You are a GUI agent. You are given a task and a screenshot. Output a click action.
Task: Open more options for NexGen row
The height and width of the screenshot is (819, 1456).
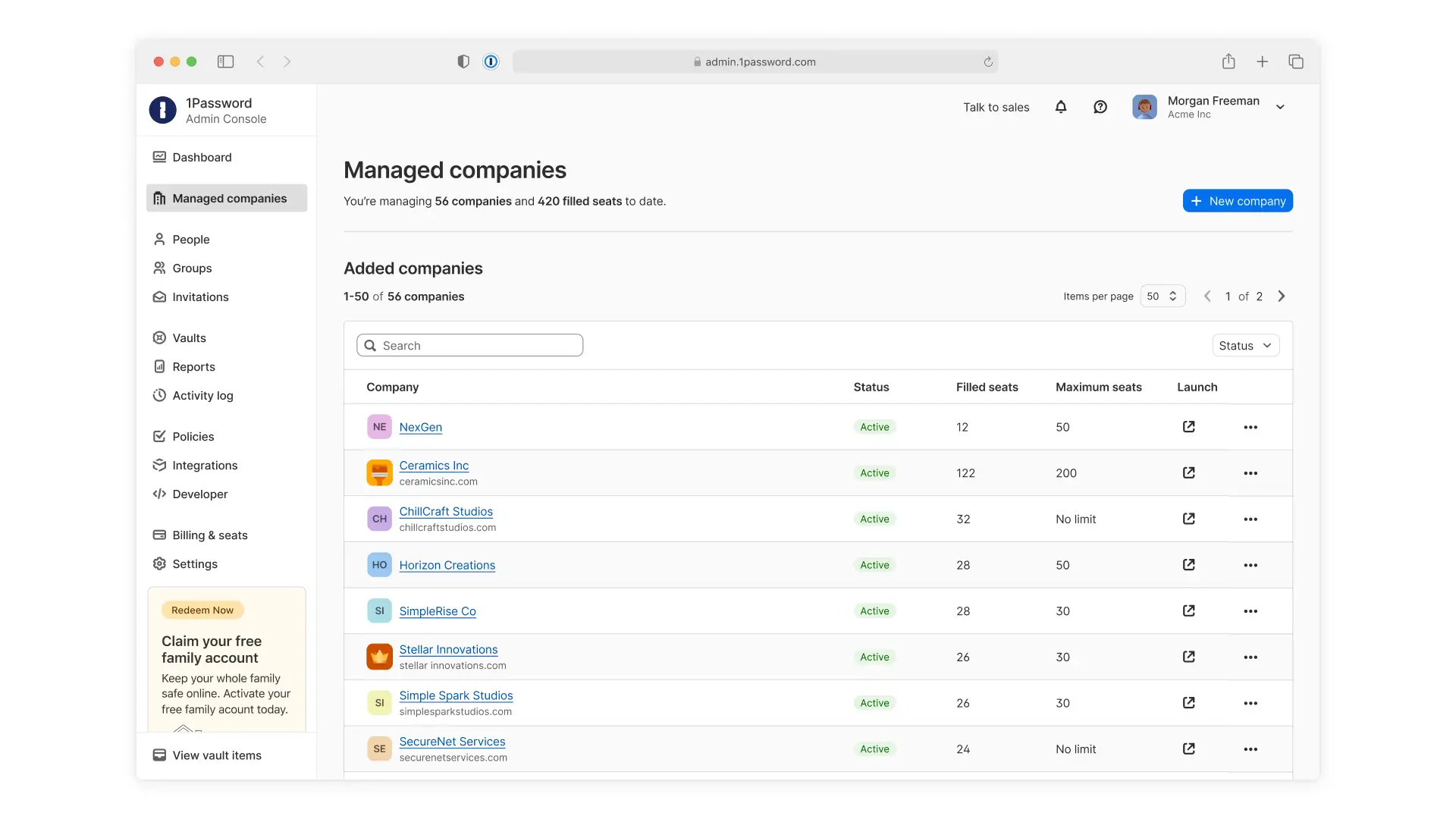tap(1250, 427)
